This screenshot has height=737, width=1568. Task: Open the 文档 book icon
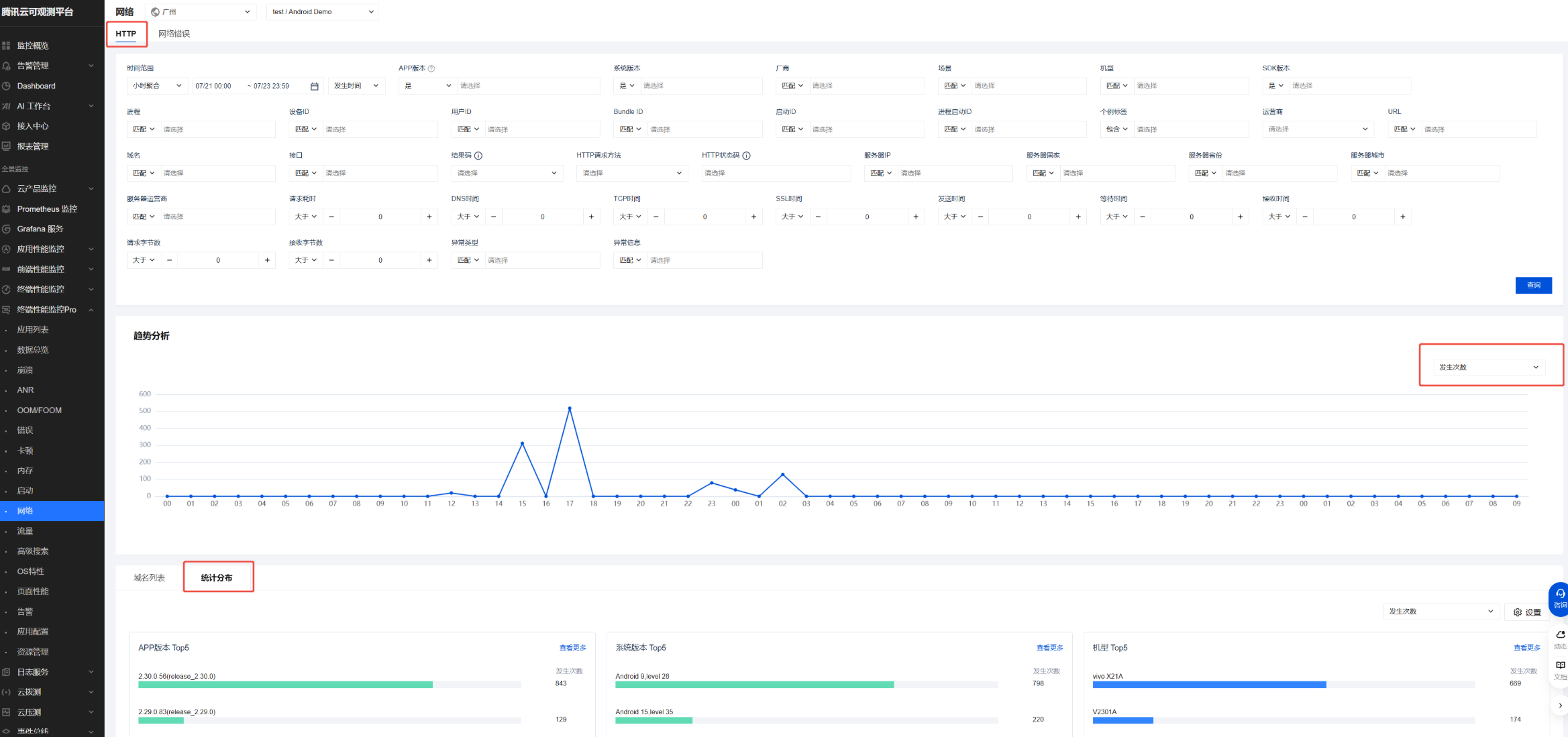pos(1560,665)
